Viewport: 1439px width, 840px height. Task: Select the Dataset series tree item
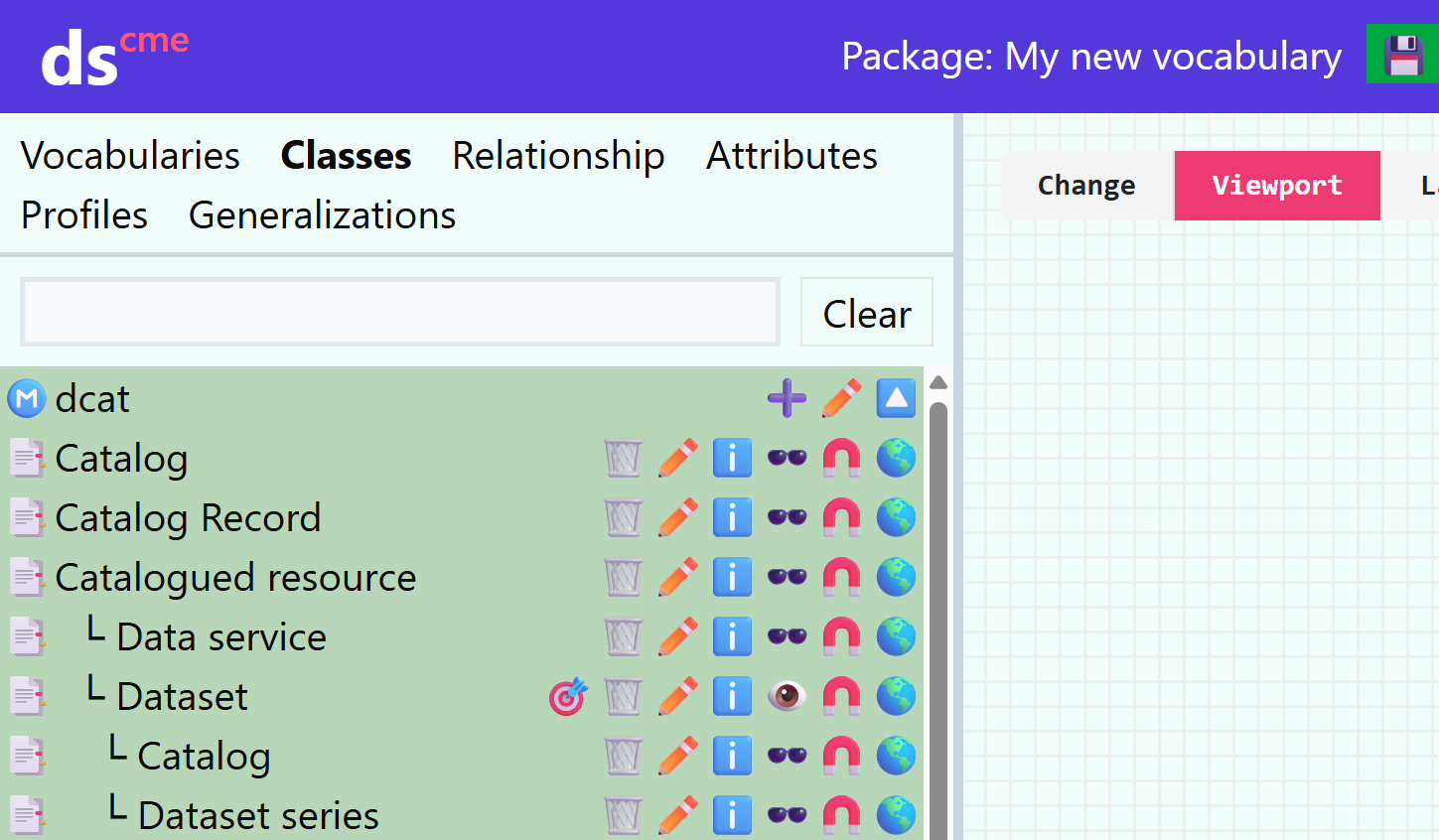tap(258, 815)
